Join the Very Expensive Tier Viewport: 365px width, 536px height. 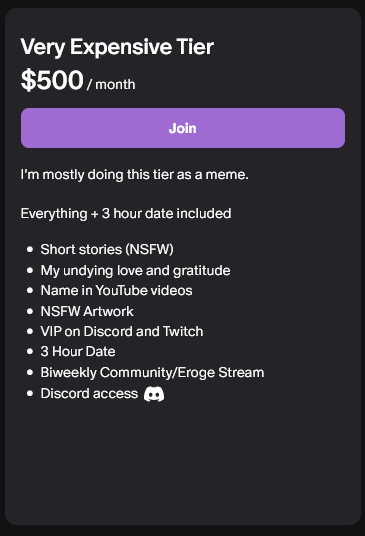coord(183,128)
